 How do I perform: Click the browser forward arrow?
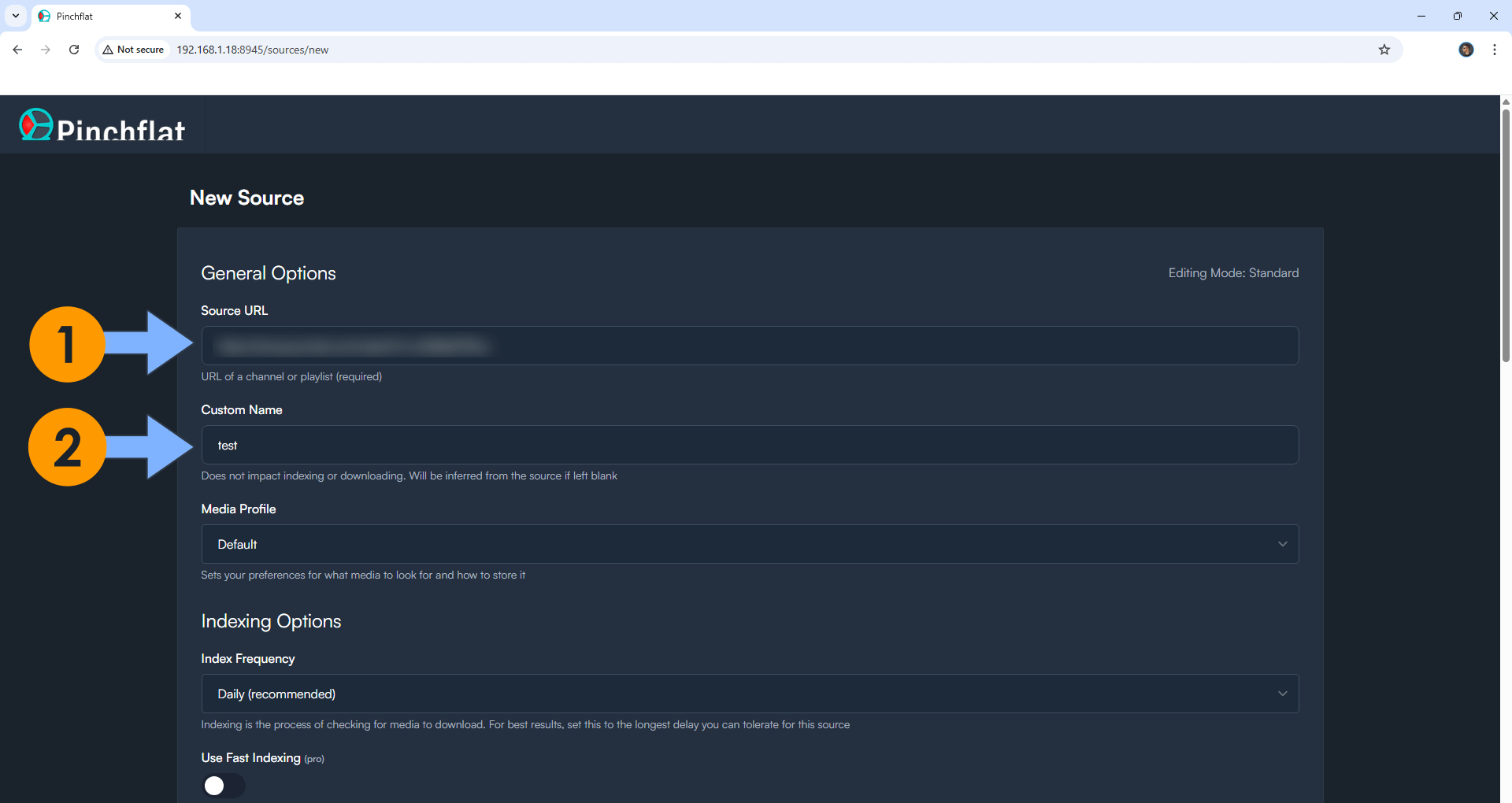[x=46, y=50]
